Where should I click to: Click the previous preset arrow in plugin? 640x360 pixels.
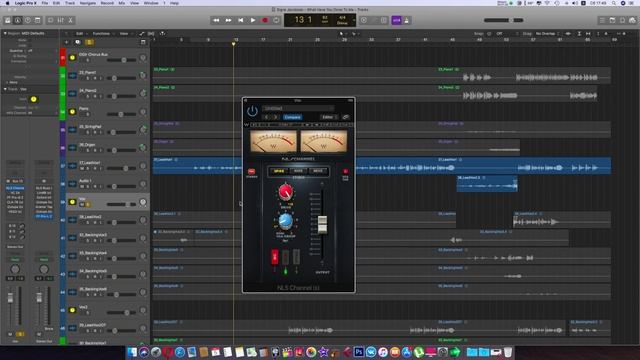coord(267,117)
